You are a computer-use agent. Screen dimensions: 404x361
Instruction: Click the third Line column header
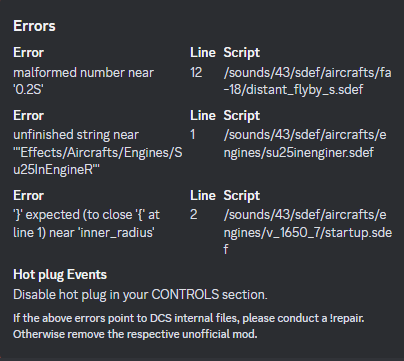pos(203,195)
